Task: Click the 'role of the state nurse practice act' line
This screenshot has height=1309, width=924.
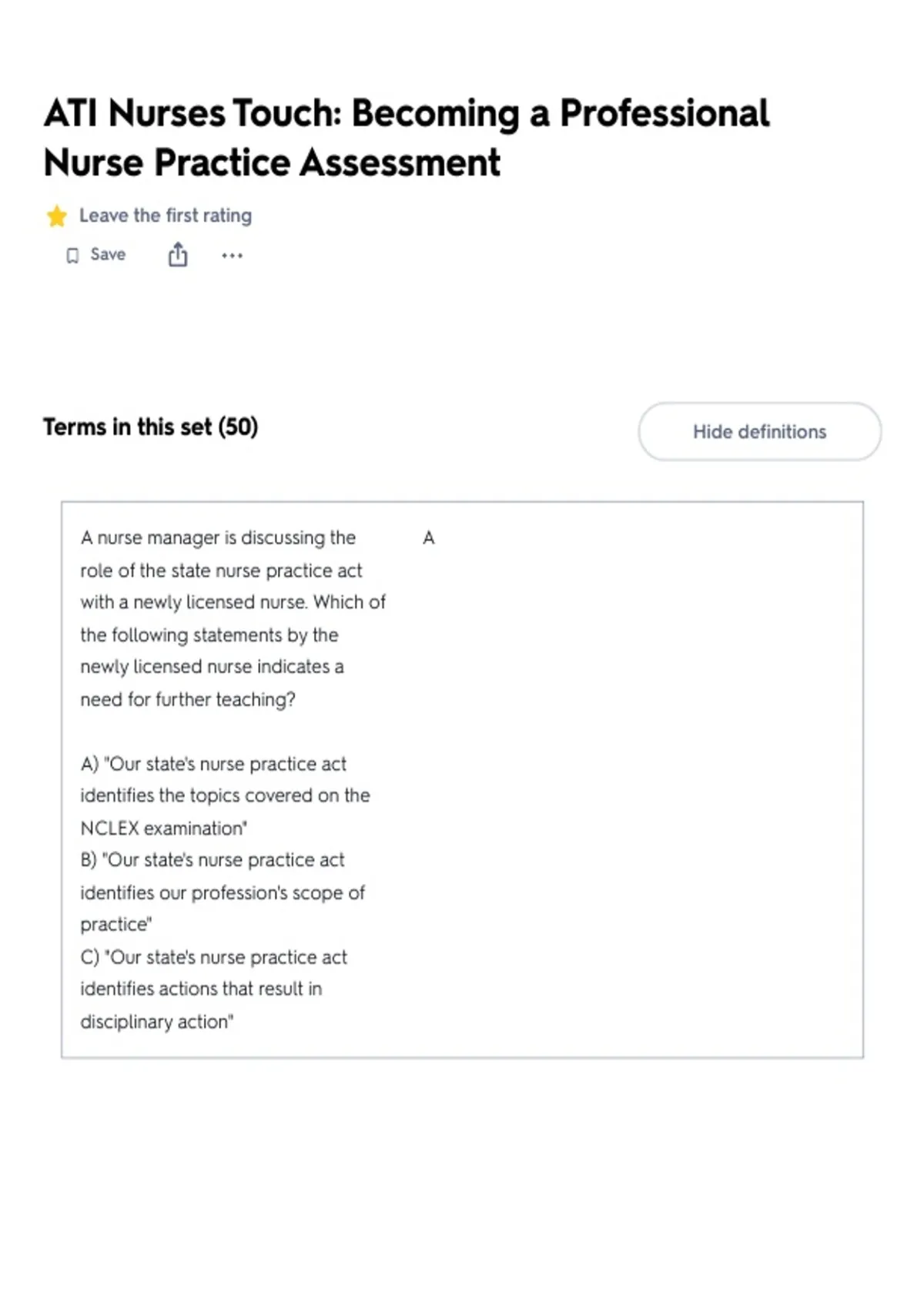Action: (x=221, y=571)
